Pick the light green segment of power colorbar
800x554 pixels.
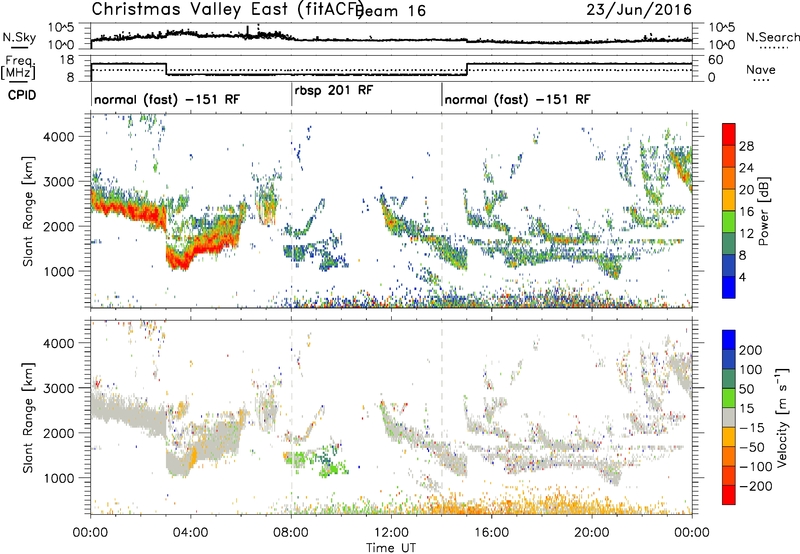[x=729, y=222]
